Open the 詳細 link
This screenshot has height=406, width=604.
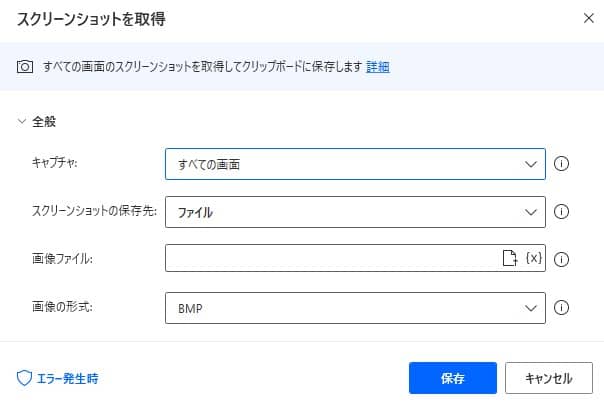pyautogui.click(x=377, y=67)
